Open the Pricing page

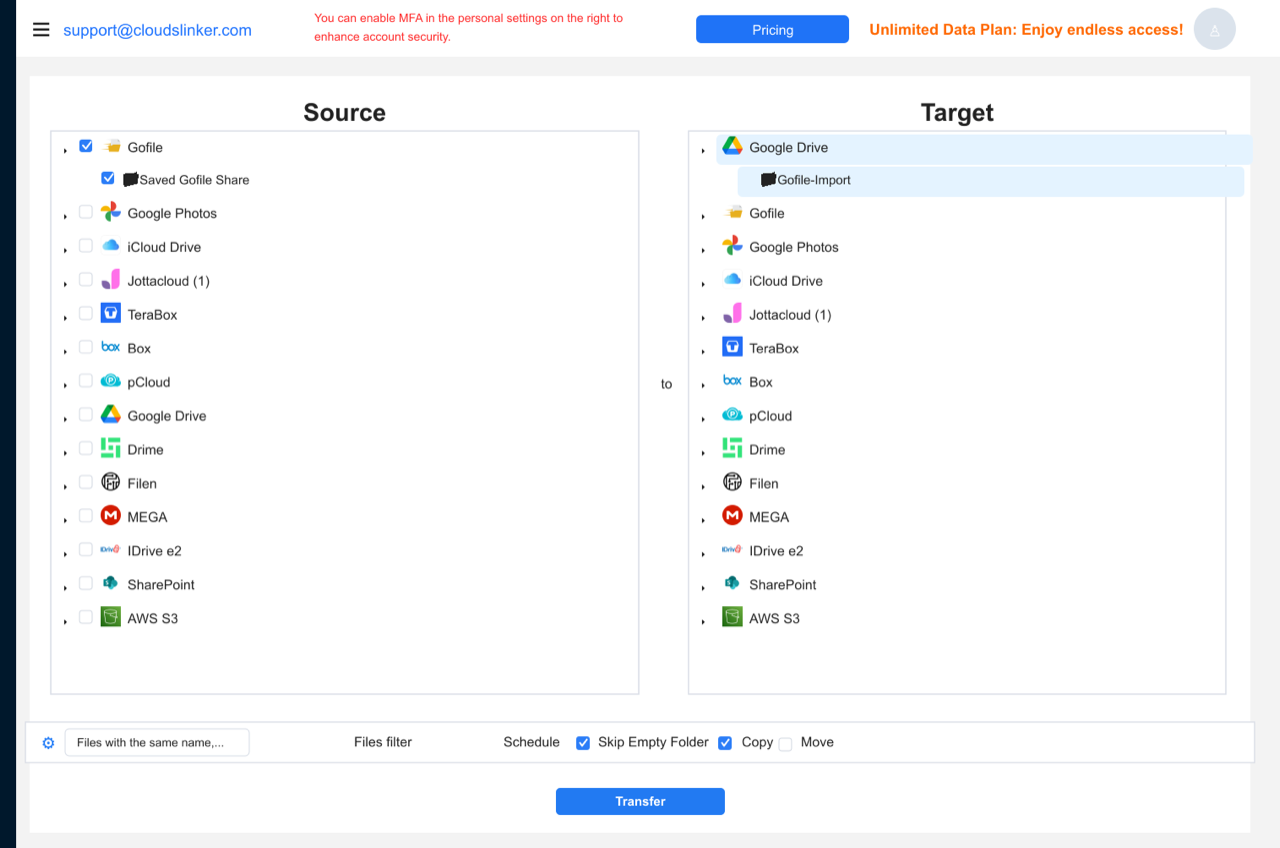[772, 30]
